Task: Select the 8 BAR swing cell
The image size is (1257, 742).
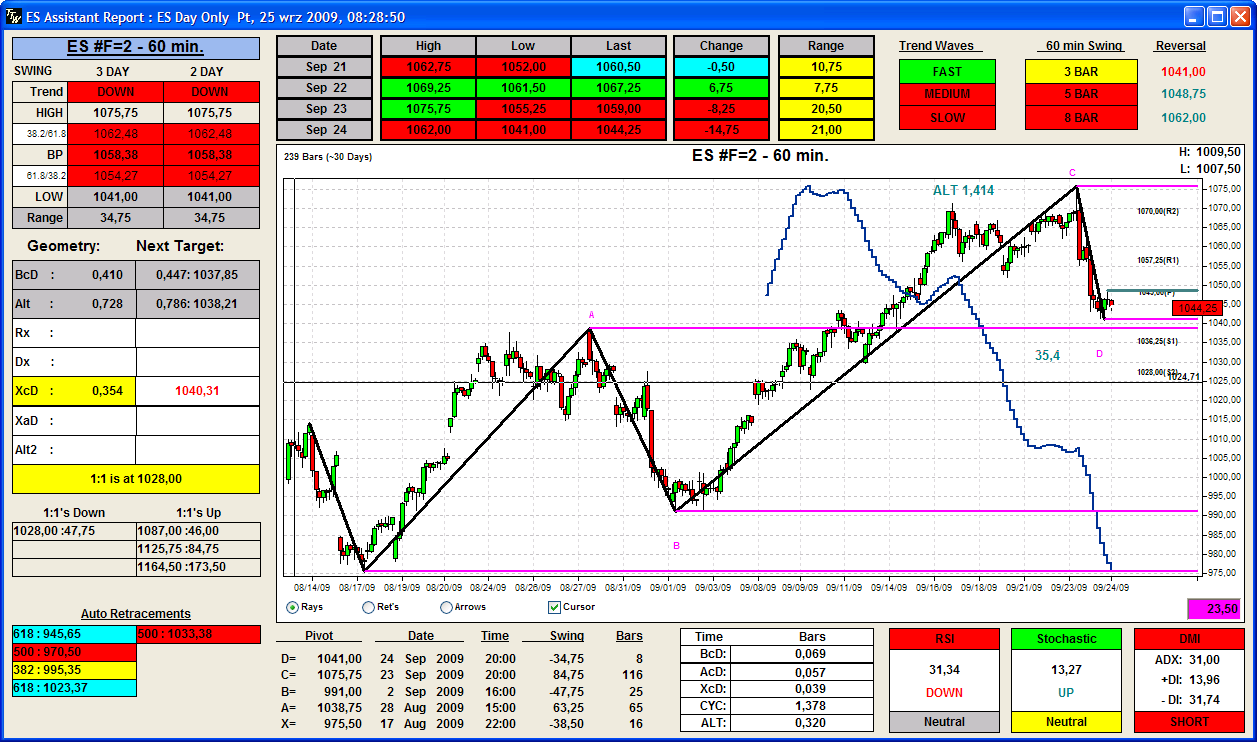Action: (x=1080, y=118)
